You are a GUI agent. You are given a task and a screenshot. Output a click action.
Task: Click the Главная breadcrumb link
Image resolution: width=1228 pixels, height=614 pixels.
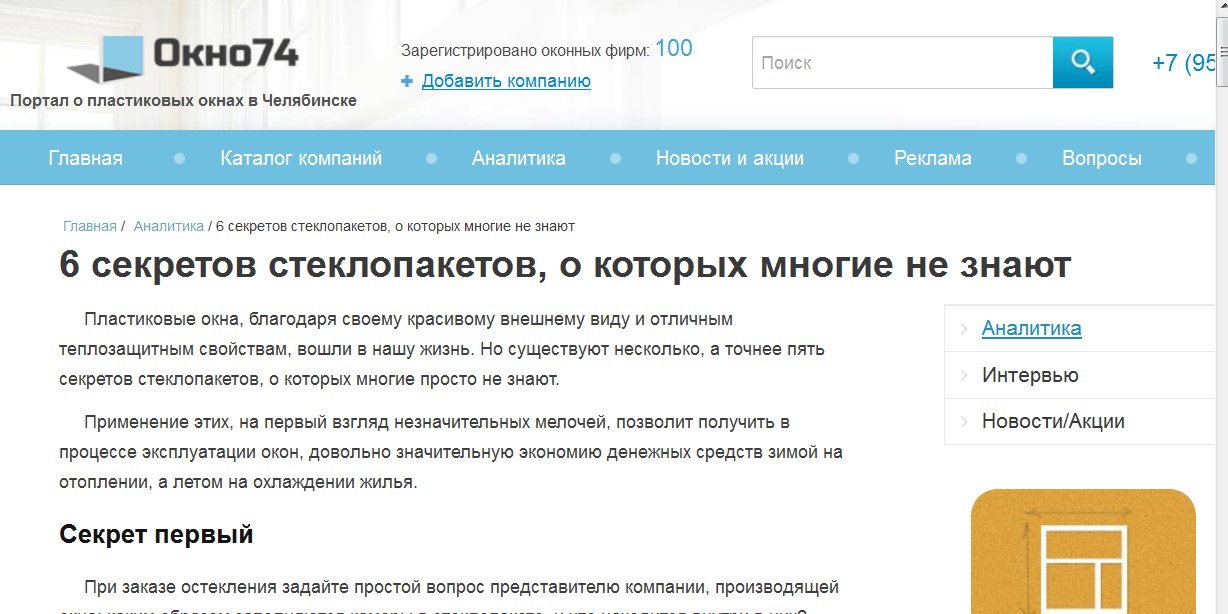coord(90,227)
